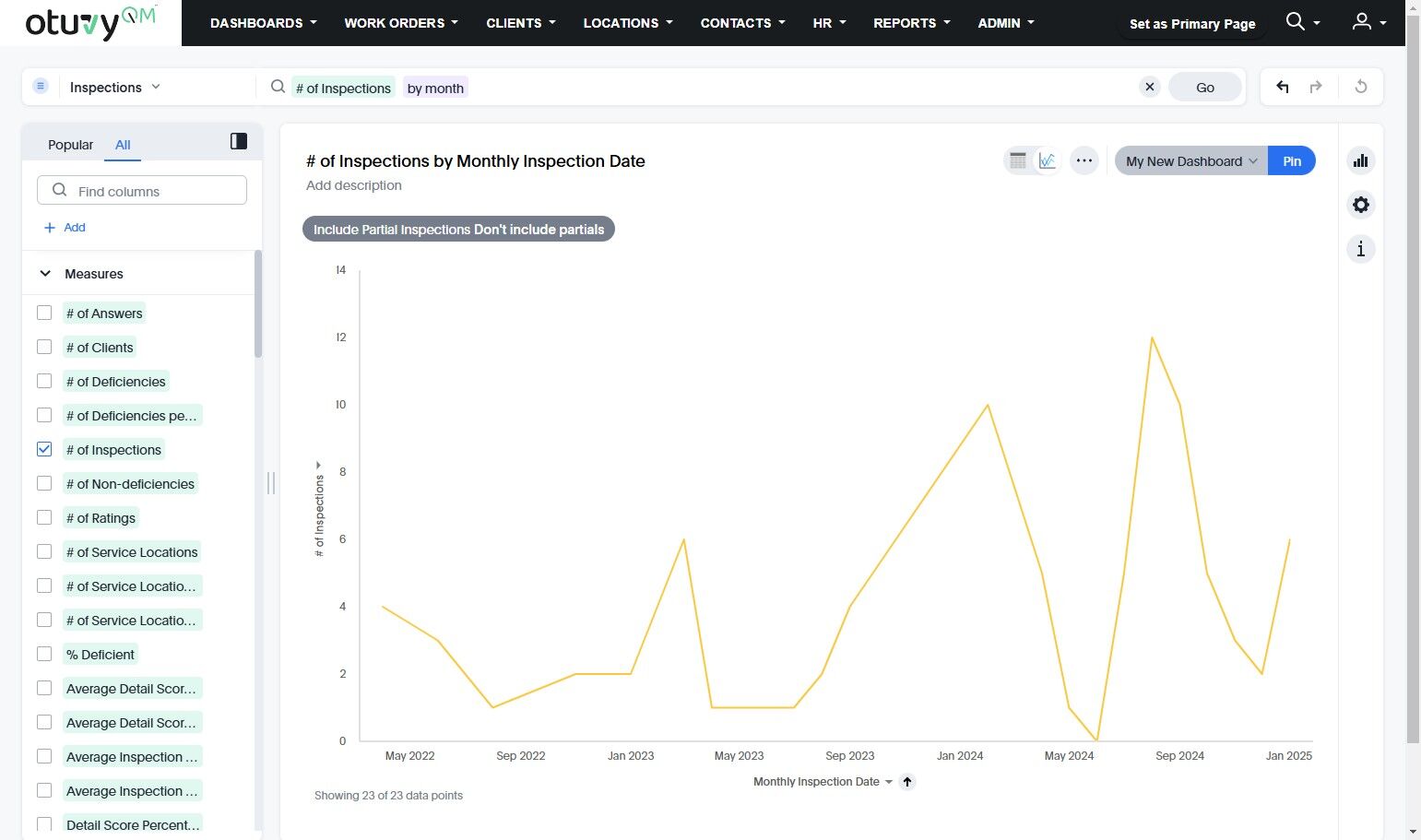Image resolution: width=1421 pixels, height=840 pixels.
Task: Open the Inspections data source dropdown
Action: point(114,87)
